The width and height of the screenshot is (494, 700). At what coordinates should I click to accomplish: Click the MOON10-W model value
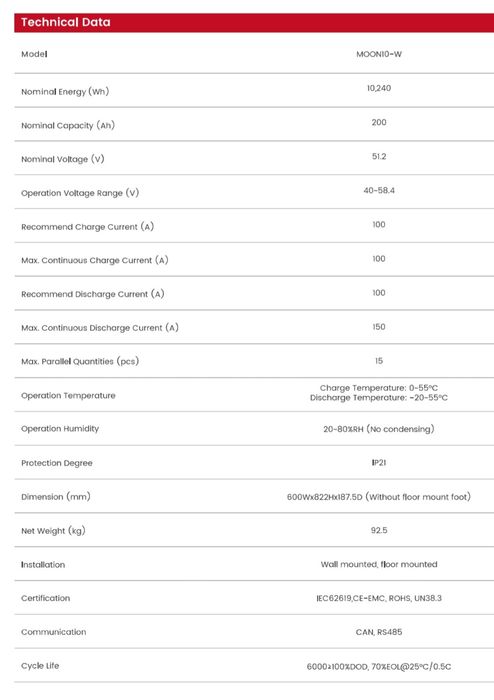(379, 54)
